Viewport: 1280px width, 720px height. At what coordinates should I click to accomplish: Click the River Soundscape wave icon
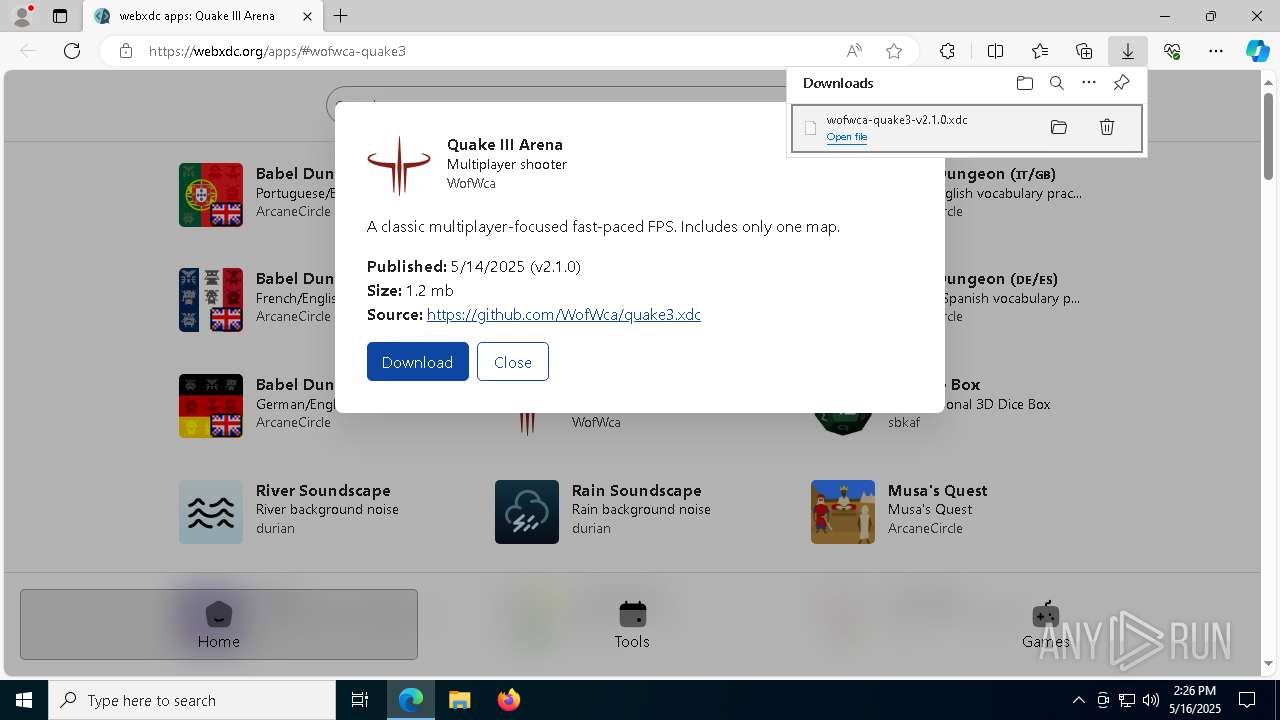[211, 512]
